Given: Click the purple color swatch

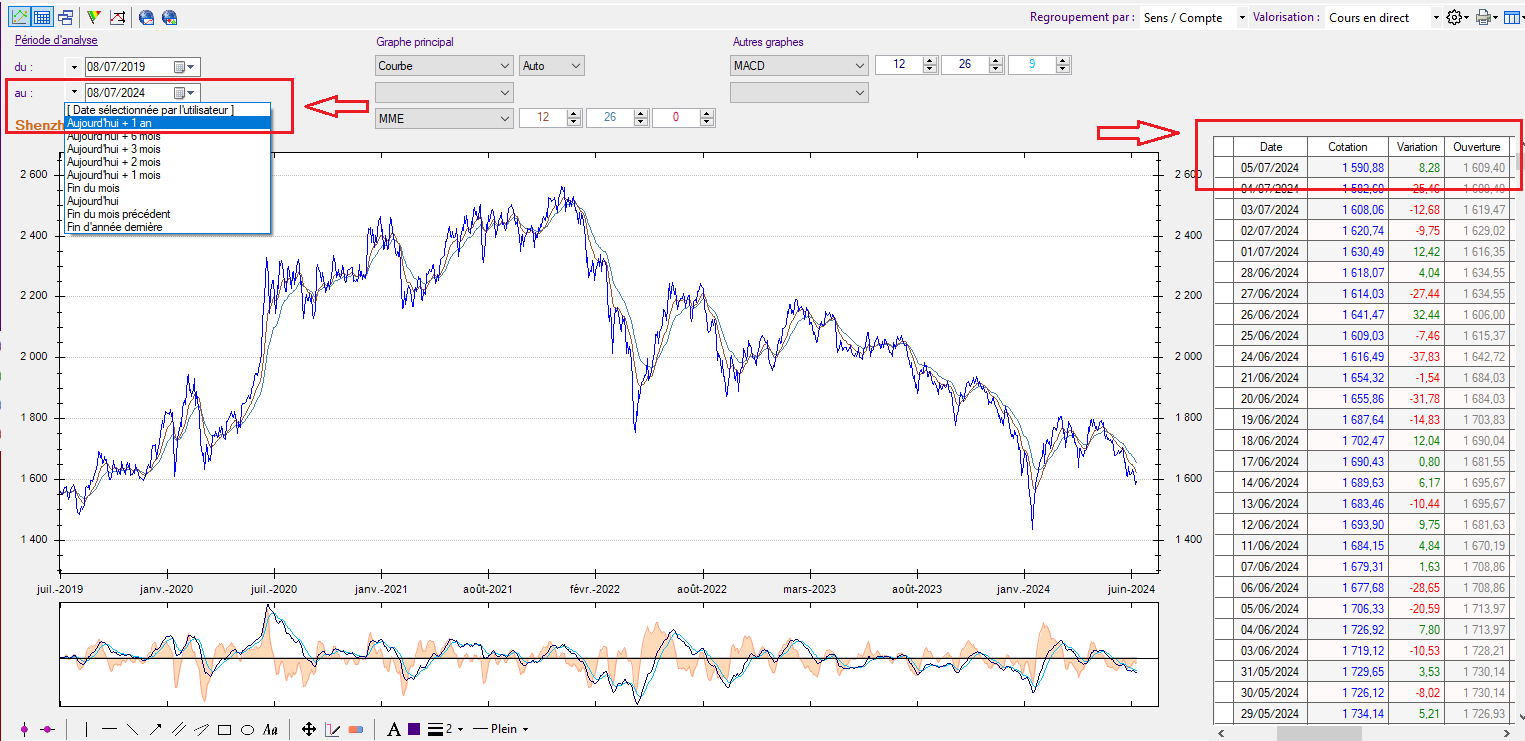Looking at the screenshot, I should pos(414,729).
